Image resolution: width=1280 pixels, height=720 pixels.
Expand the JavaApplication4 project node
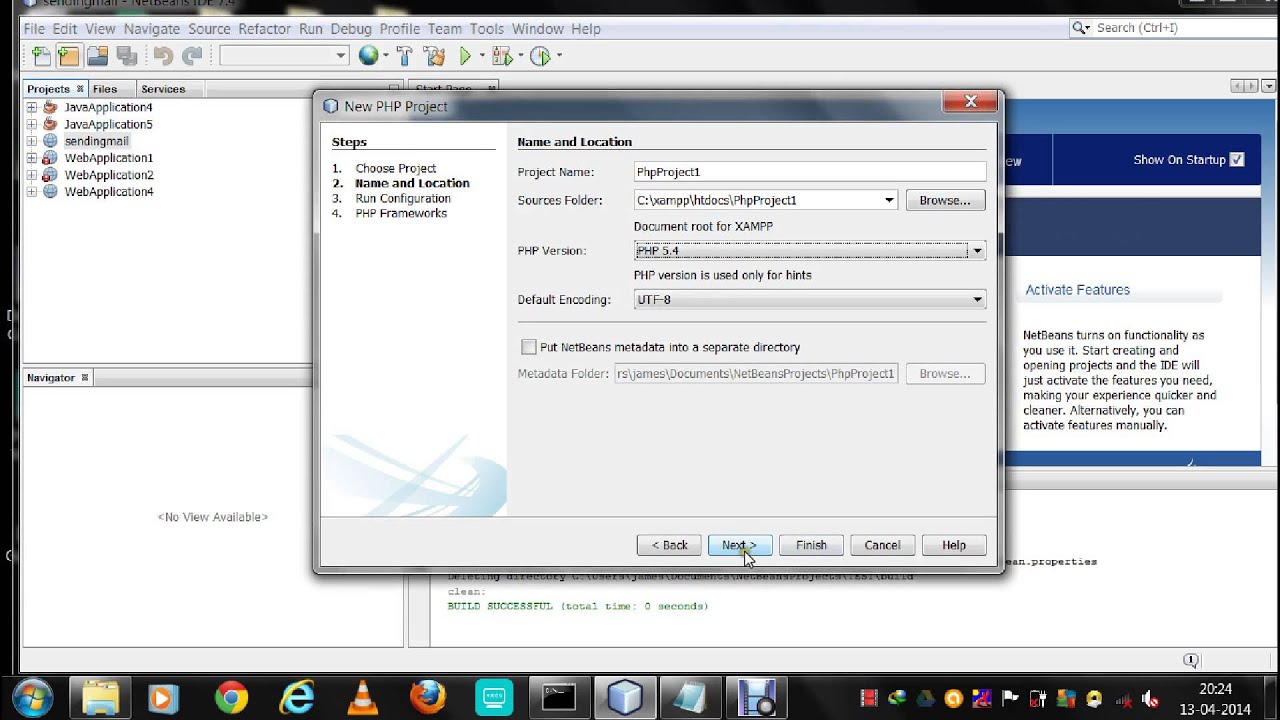pyautogui.click(x=32, y=107)
